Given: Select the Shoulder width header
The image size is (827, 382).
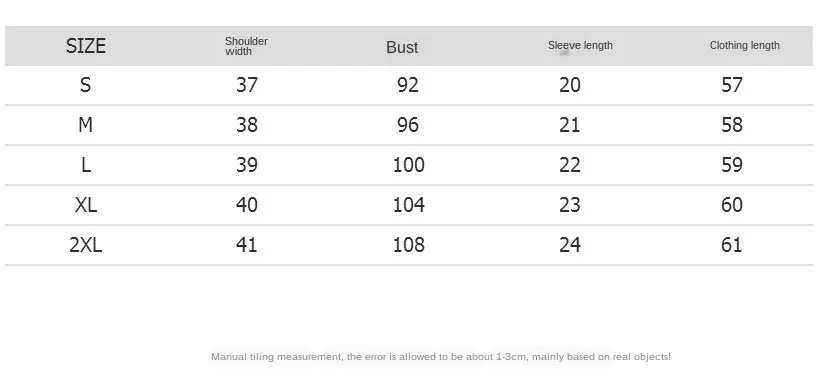Looking at the screenshot, I should point(246,46).
